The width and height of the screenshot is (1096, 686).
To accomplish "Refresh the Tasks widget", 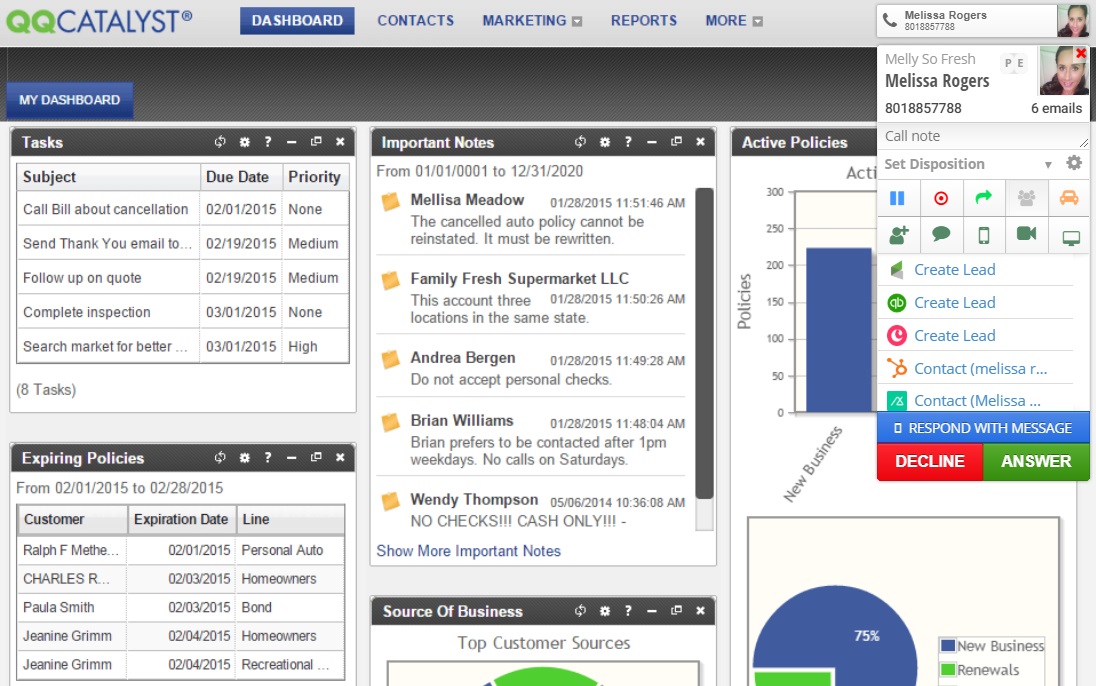I will point(220,142).
